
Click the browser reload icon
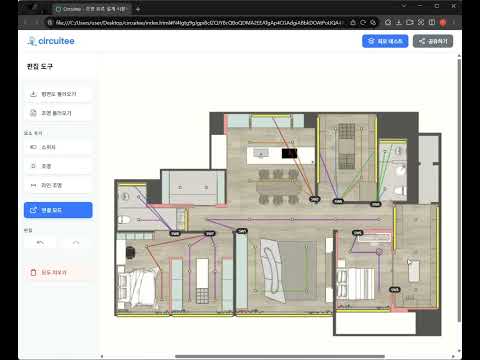(363, 22)
